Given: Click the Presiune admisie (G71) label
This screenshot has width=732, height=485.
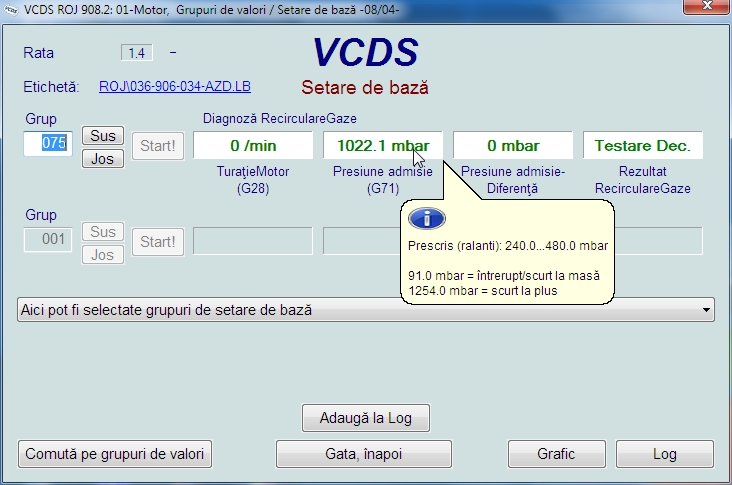Looking at the screenshot, I should click(x=383, y=180).
